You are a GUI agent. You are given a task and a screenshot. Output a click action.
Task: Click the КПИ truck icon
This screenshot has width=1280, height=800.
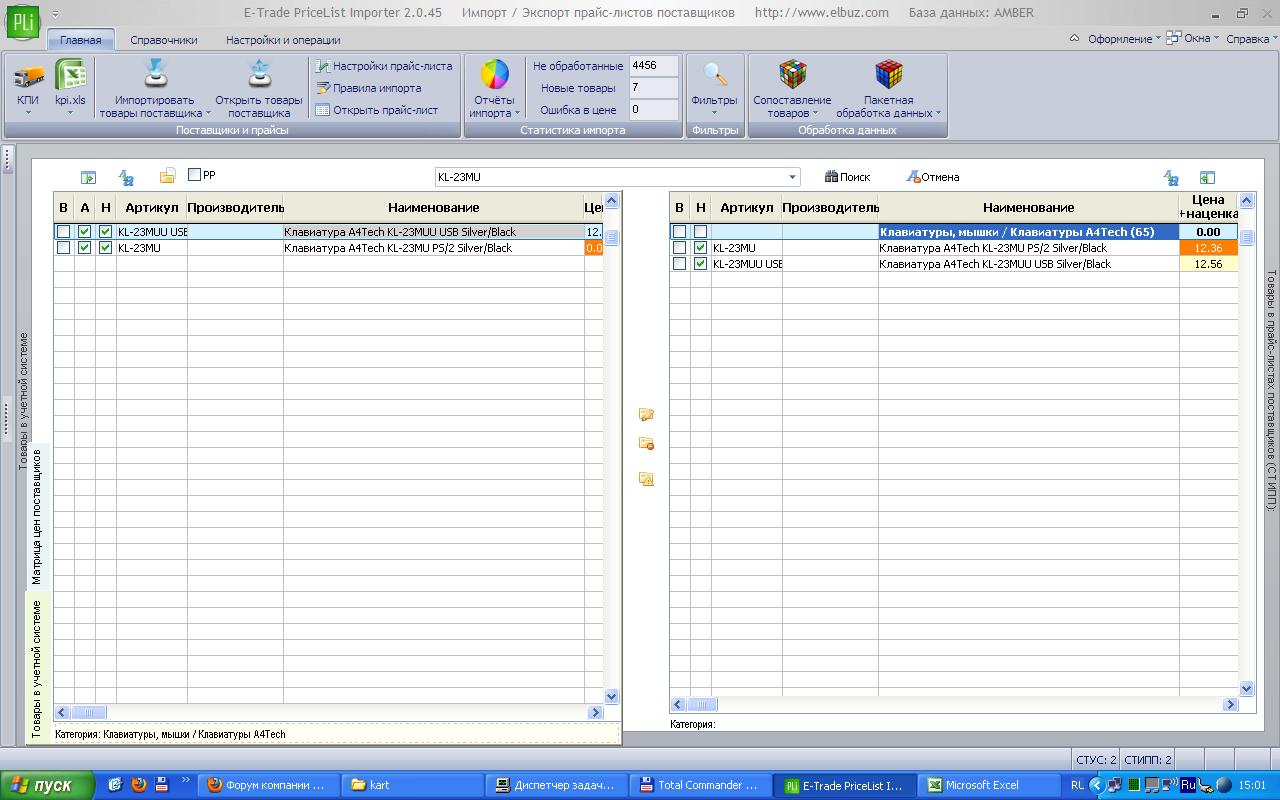click(x=28, y=76)
